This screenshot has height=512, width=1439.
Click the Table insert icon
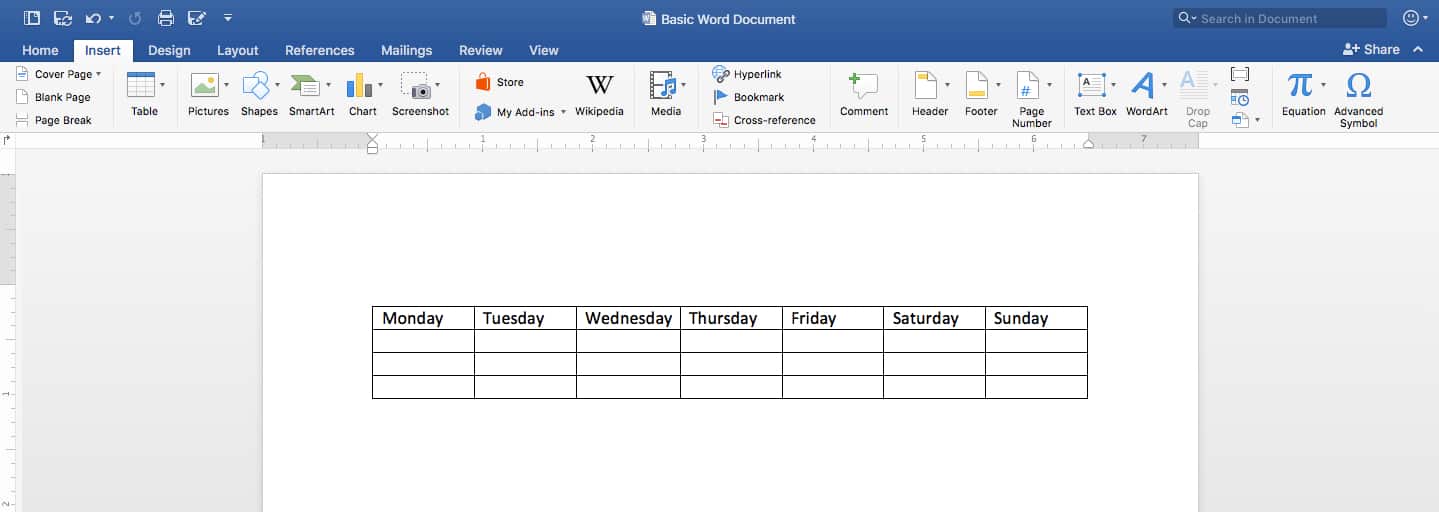tap(142, 86)
